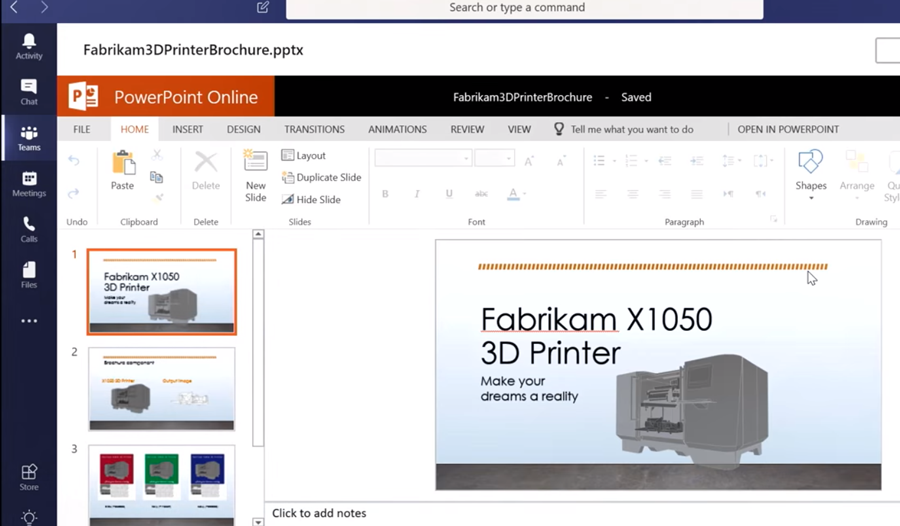This screenshot has width=900, height=526.
Task: Toggle justify paragraph alignment
Action: click(697, 194)
